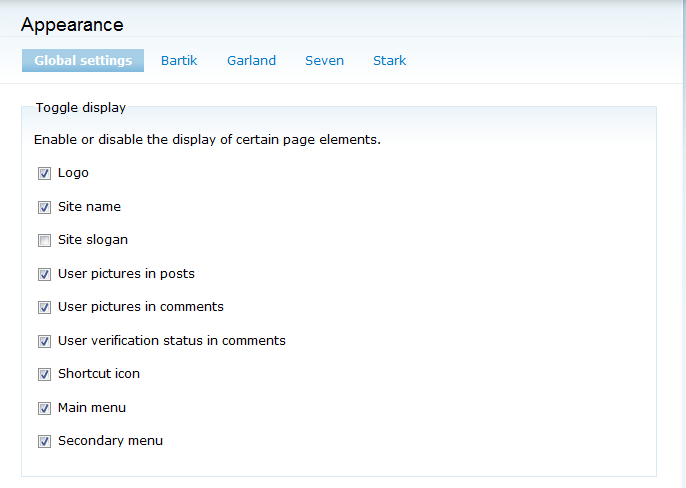Uncheck the Secondary menu checkbox

[44, 441]
